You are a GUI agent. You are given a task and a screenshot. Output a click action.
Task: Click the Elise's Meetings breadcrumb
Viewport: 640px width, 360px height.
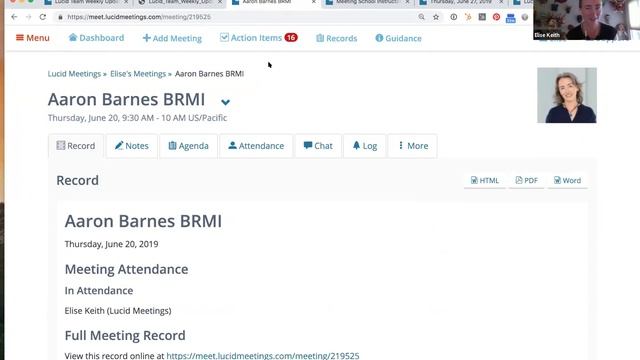(x=138, y=74)
